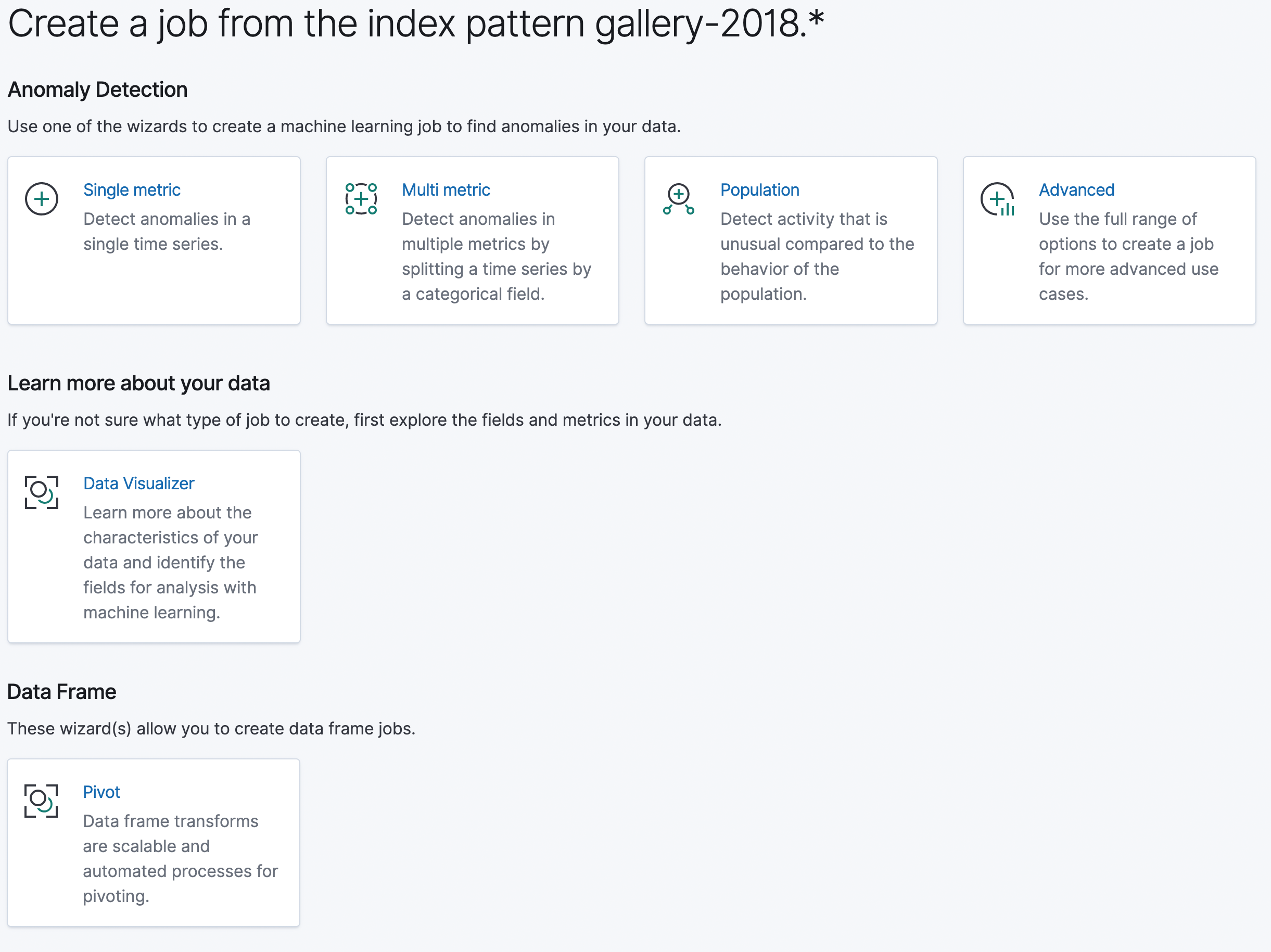Screen dimensions: 1271x952
Task: Click the Pivot card description text
Action: 180,858
